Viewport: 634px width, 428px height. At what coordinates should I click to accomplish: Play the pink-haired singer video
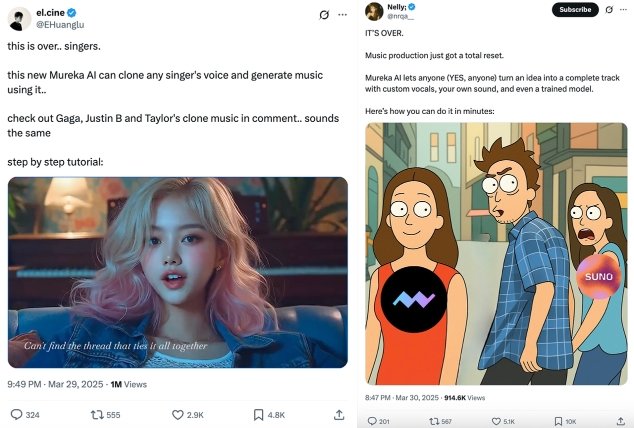coord(178,272)
